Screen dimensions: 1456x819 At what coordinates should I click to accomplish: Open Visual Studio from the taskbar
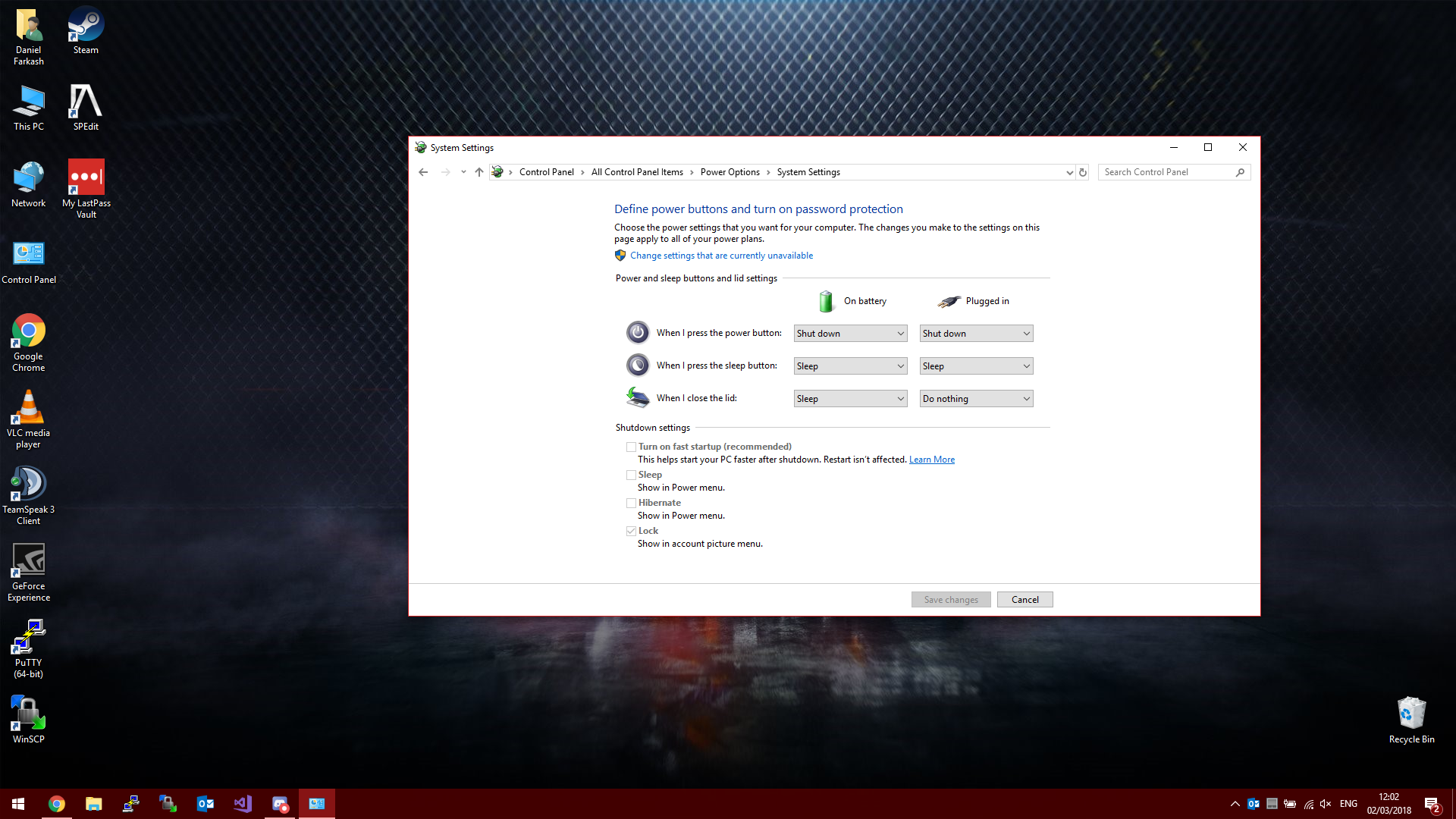[x=243, y=804]
